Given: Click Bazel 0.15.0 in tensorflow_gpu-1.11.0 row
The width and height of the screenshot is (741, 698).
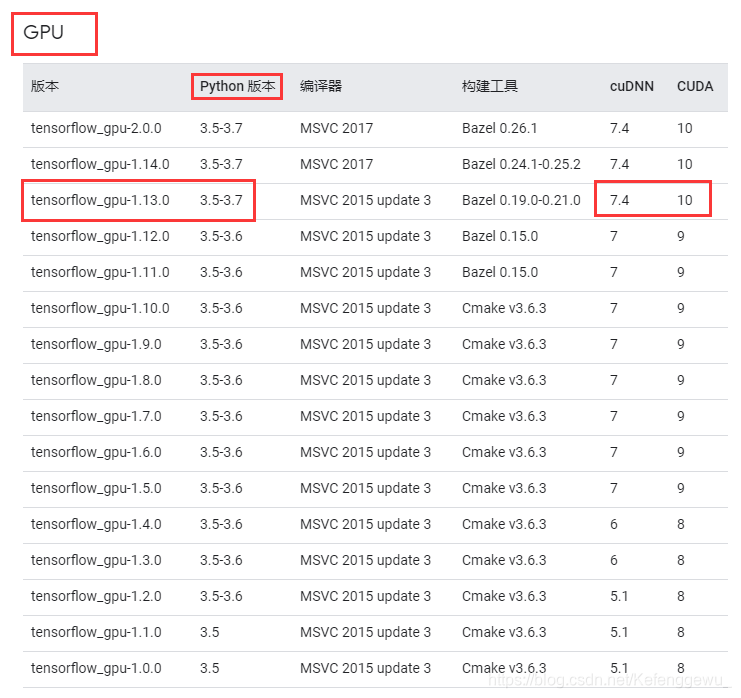Looking at the screenshot, I should (x=500, y=272).
